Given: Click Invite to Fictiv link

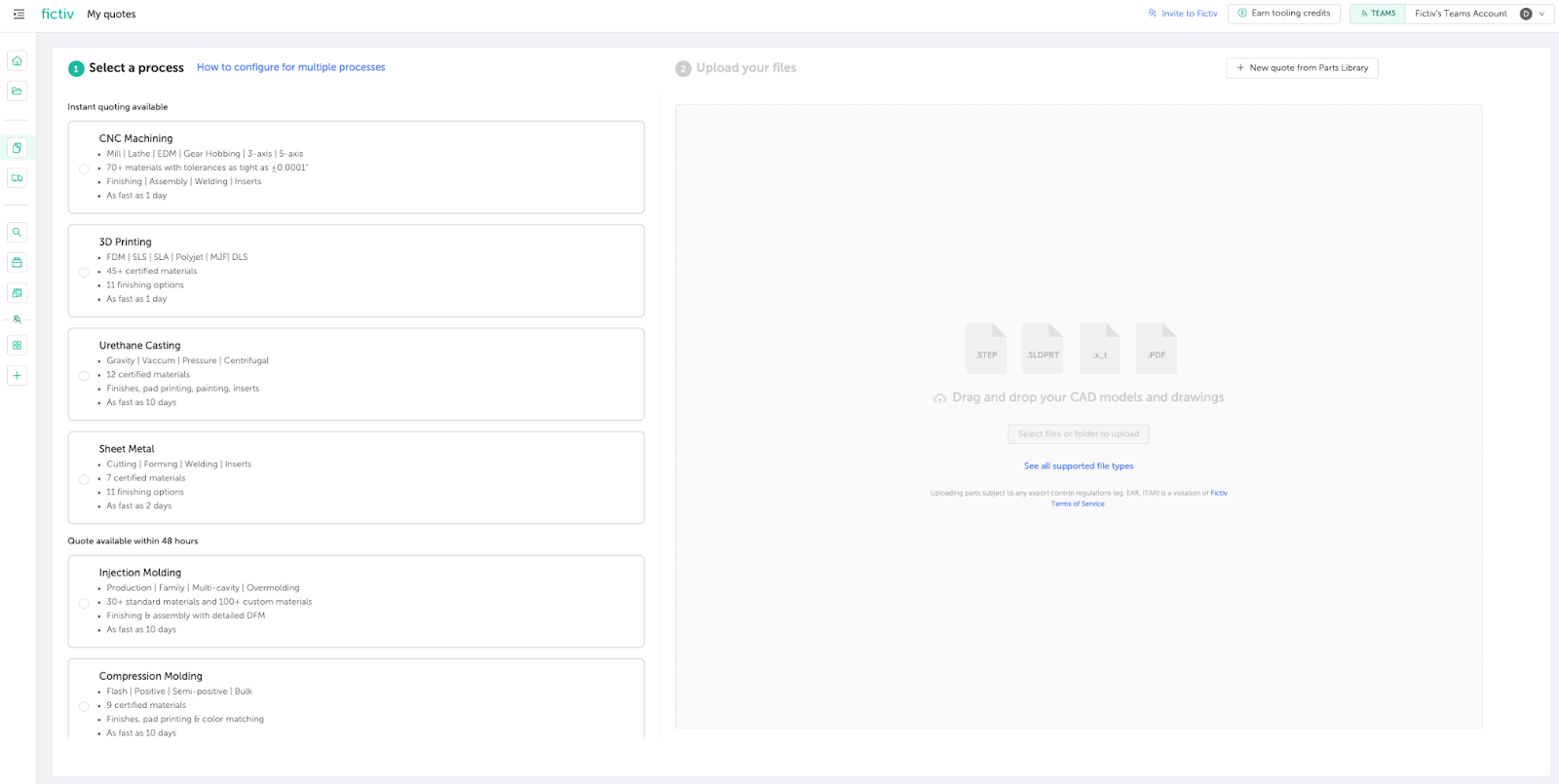Looking at the screenshot, I should (1190, 14).
